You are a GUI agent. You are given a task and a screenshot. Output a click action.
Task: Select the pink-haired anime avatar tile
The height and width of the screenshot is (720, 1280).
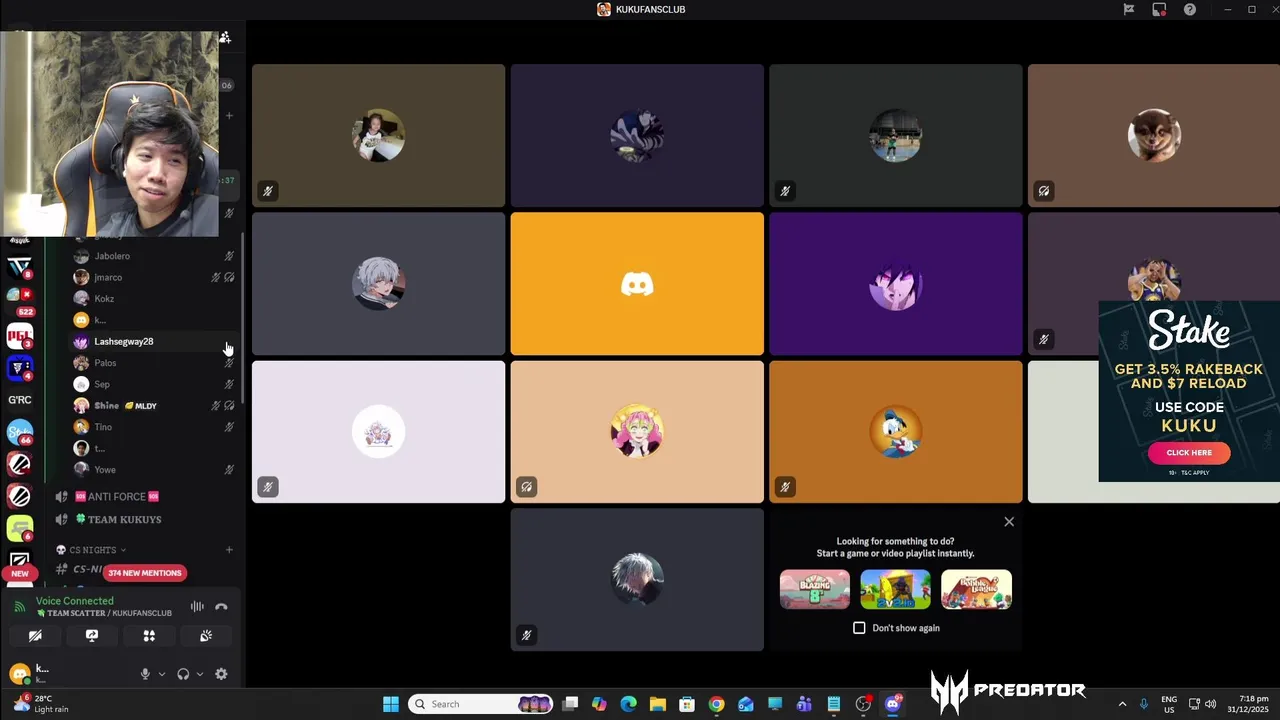(x=637, y=432)
